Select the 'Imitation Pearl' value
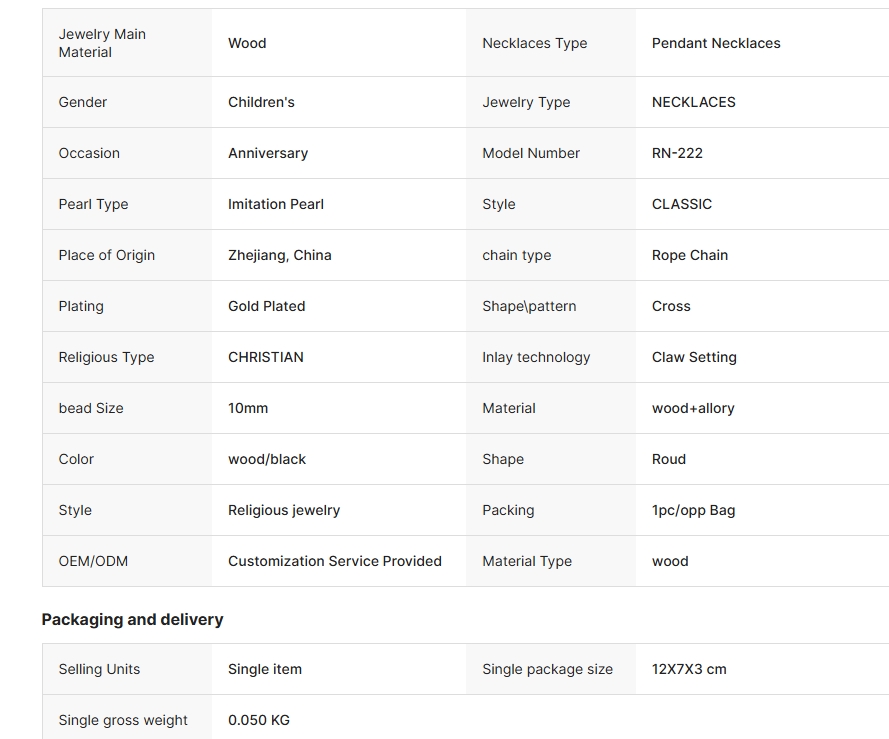The width and height of the screenshot is (889, 739). click(276, 204)
